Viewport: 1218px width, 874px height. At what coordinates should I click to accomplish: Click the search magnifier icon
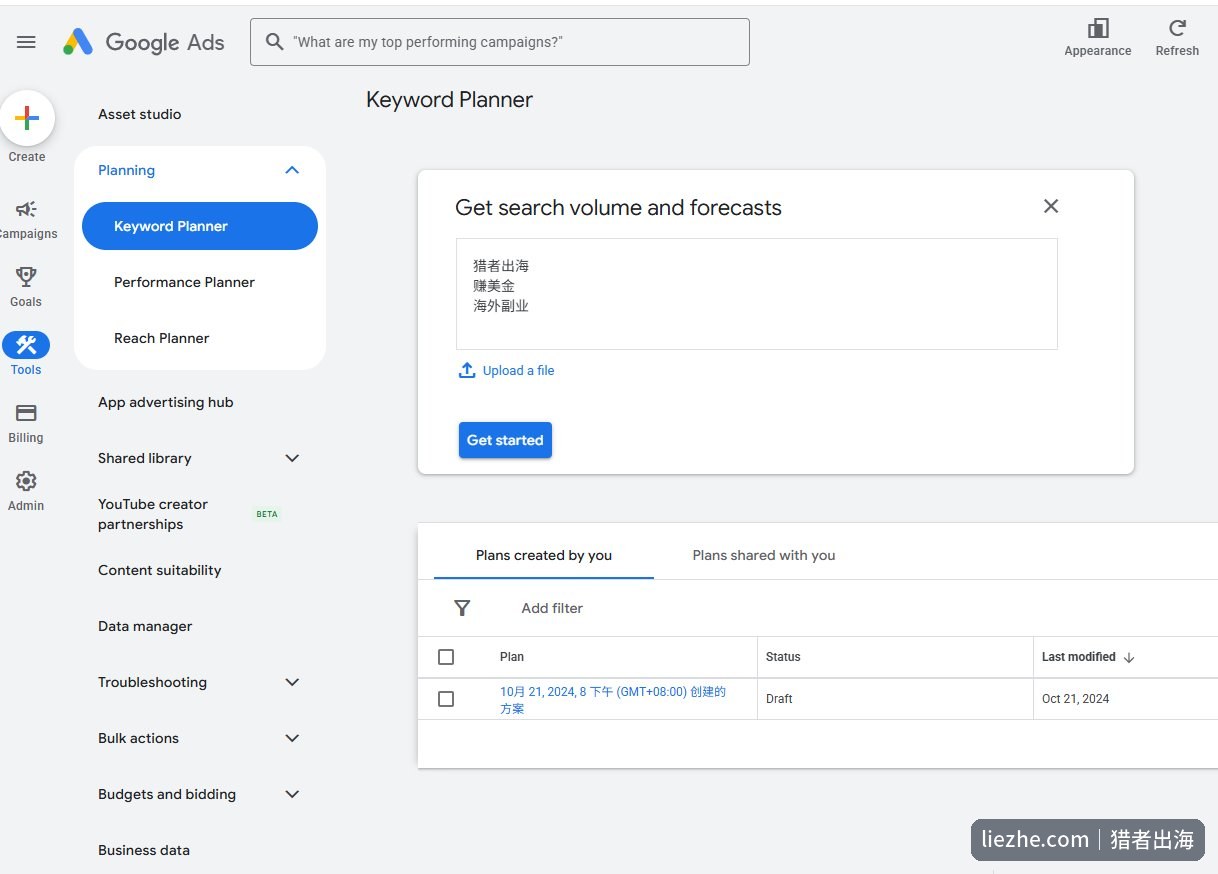pos(274,42)
